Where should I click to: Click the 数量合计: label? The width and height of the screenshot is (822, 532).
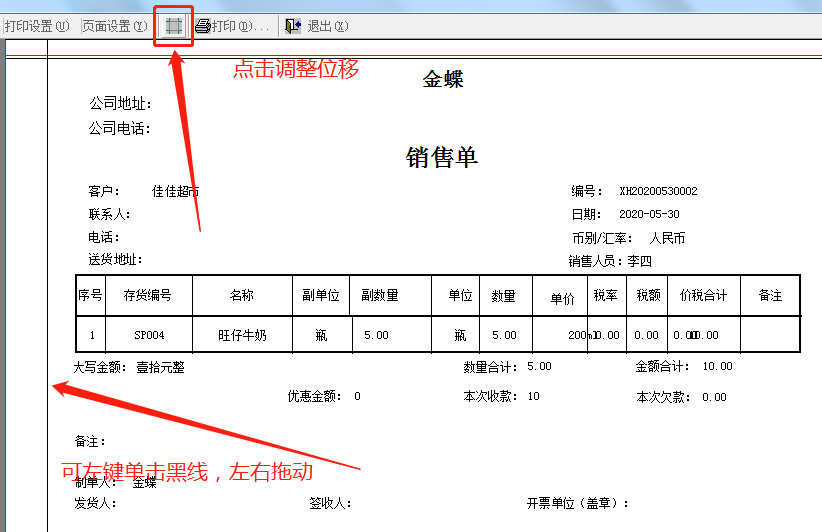tap(491, 367)
